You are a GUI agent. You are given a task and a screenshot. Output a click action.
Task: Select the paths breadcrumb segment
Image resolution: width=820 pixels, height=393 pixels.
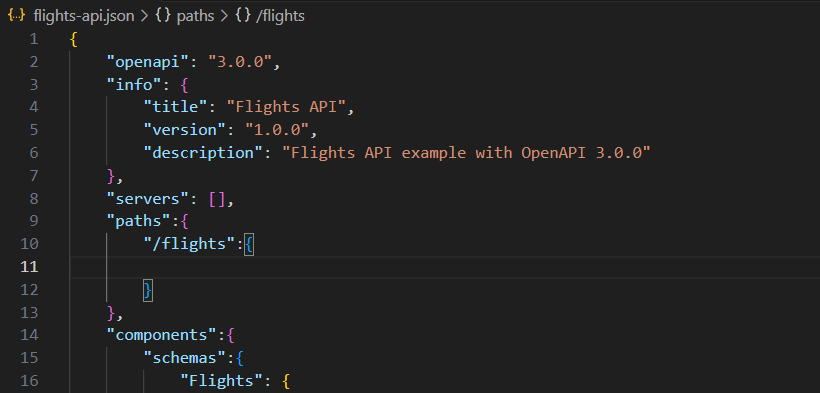(195, 16)
